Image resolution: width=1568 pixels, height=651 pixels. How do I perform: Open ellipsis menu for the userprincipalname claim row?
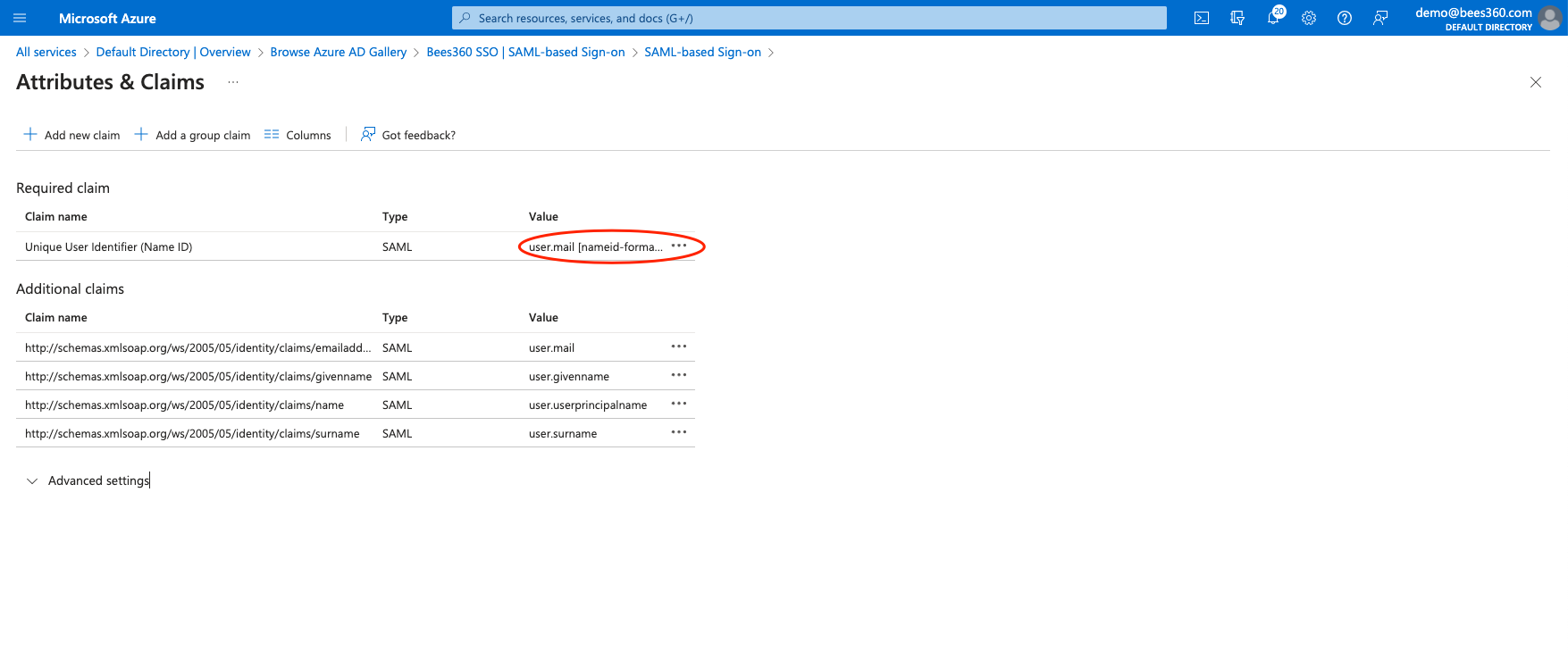[679, 404]
